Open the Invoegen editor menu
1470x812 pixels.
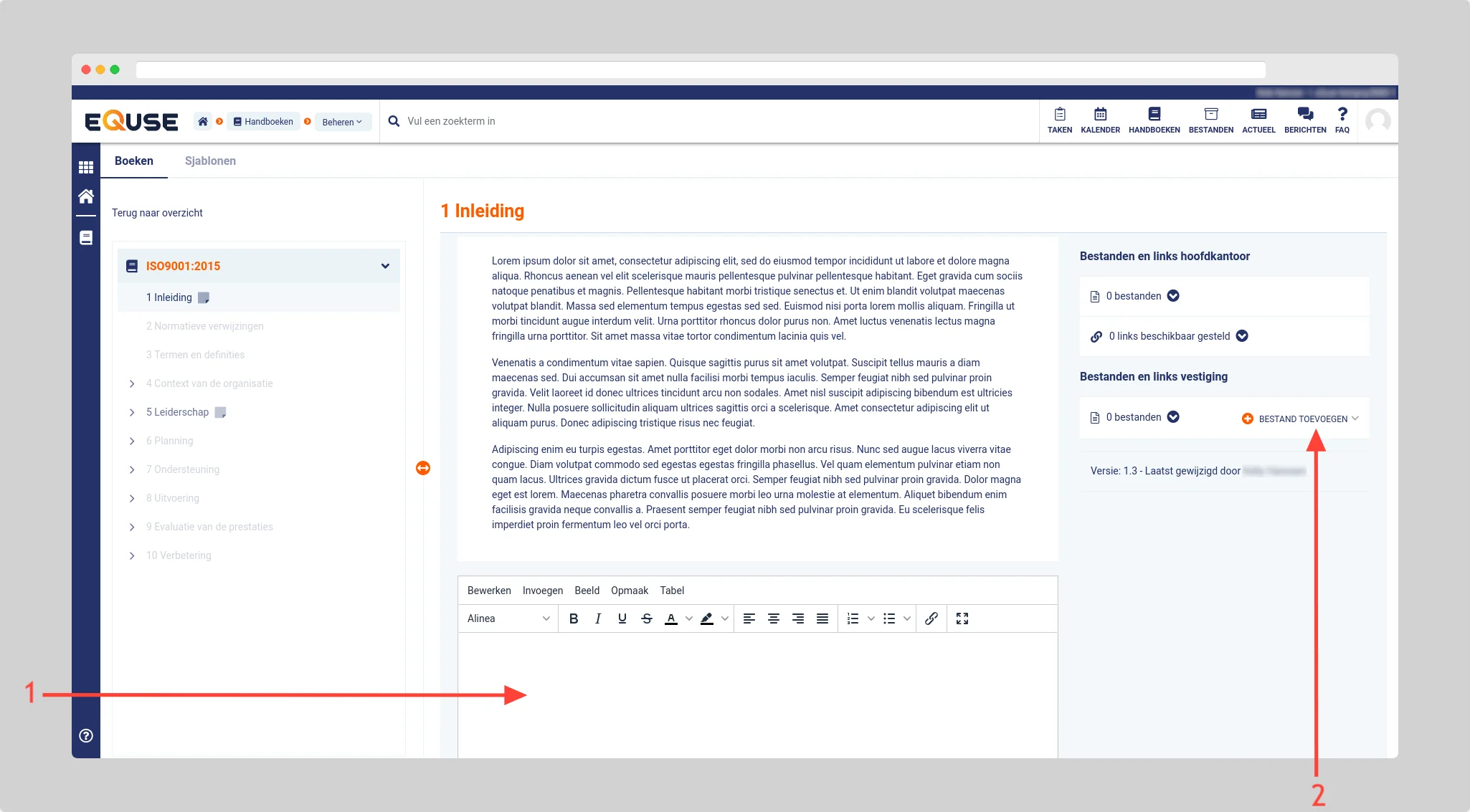pos(542,591)
